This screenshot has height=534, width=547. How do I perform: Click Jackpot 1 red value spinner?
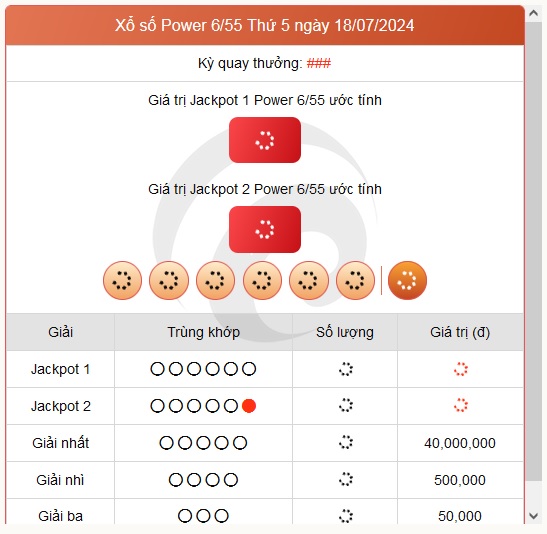(460, 369)
